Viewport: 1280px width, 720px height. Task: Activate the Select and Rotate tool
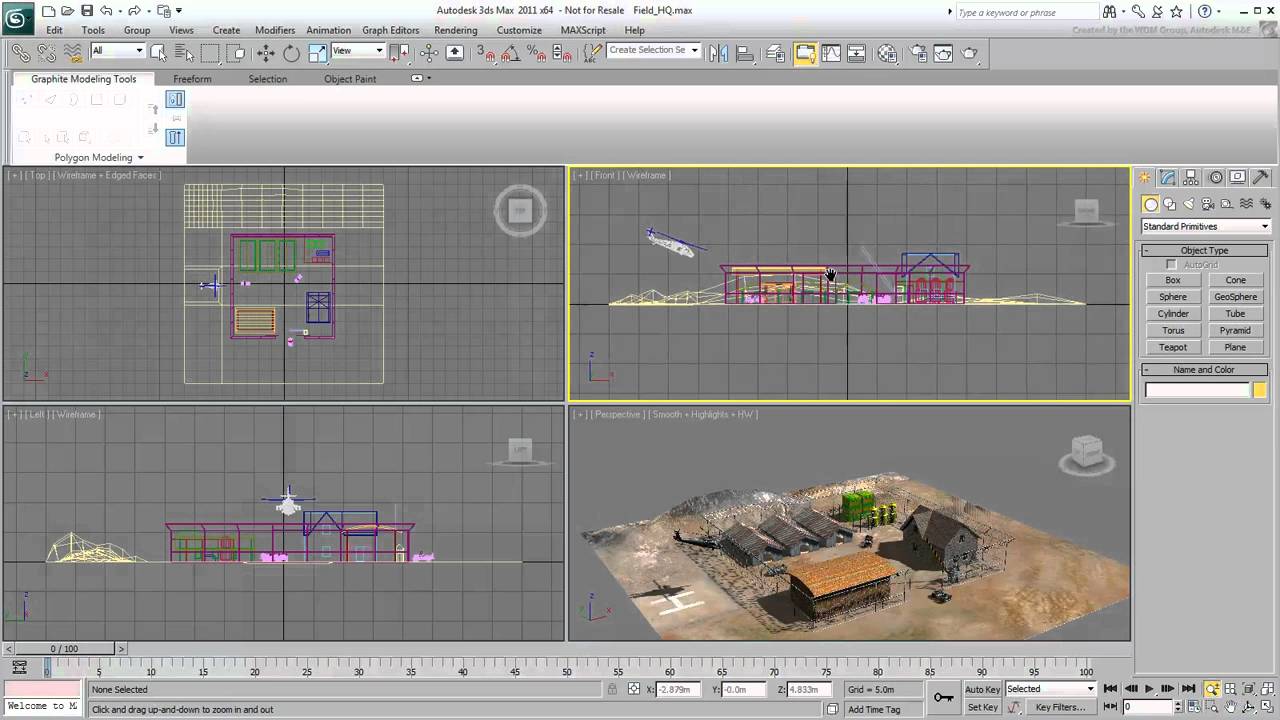tap(292, 53)
